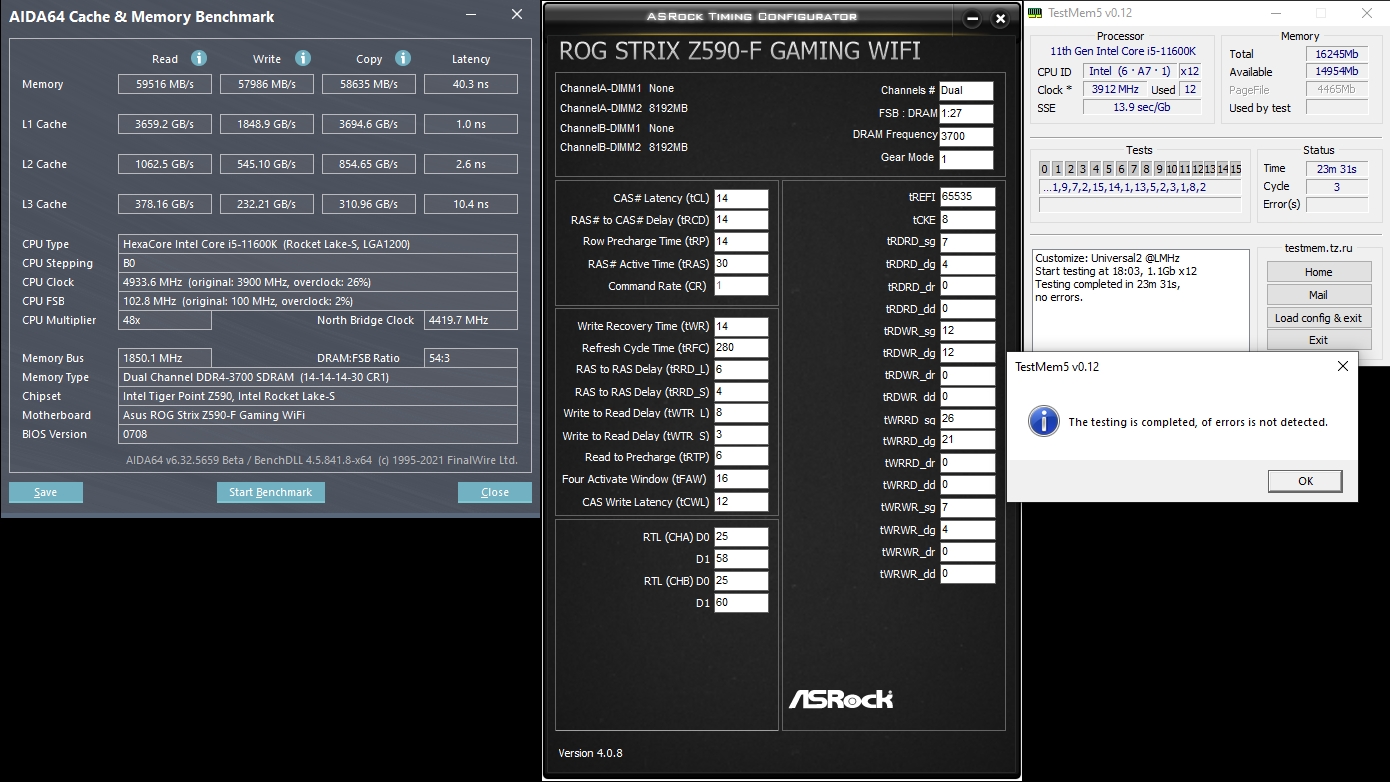Click the Row Precharge Time (tRP) field
Viewport: 1390px width, 782px height.
[x=741, y=242]
